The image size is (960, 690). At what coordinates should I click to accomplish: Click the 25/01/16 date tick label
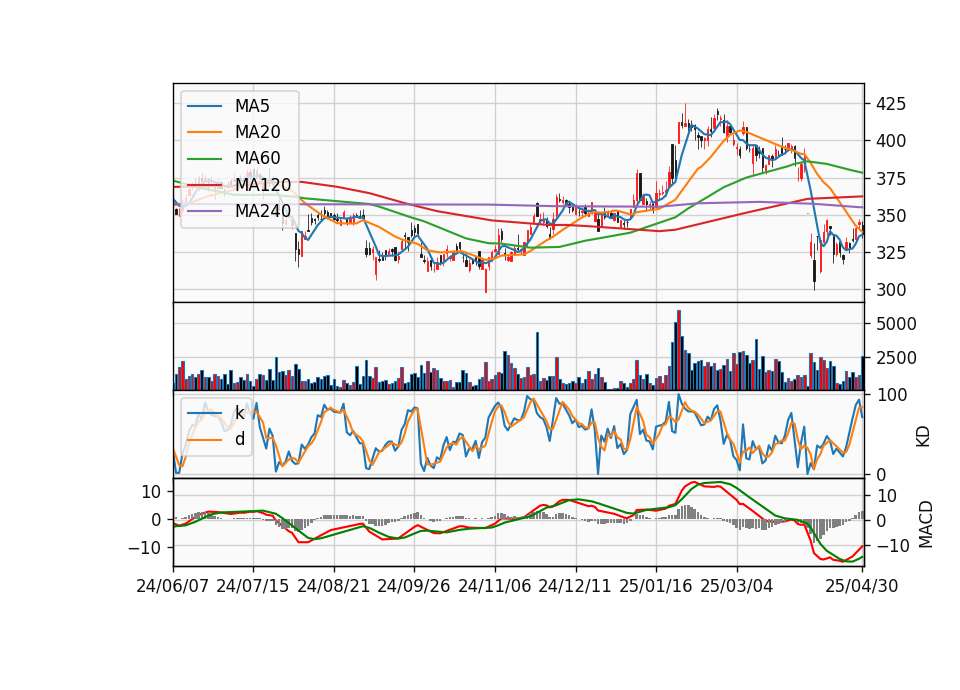point(656,586)
